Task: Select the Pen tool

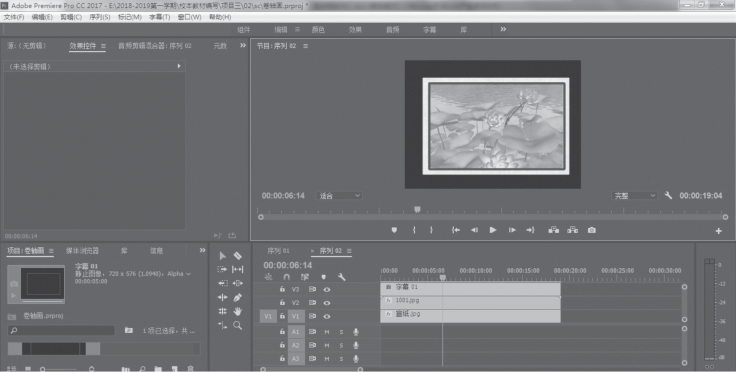Action: 238,297
